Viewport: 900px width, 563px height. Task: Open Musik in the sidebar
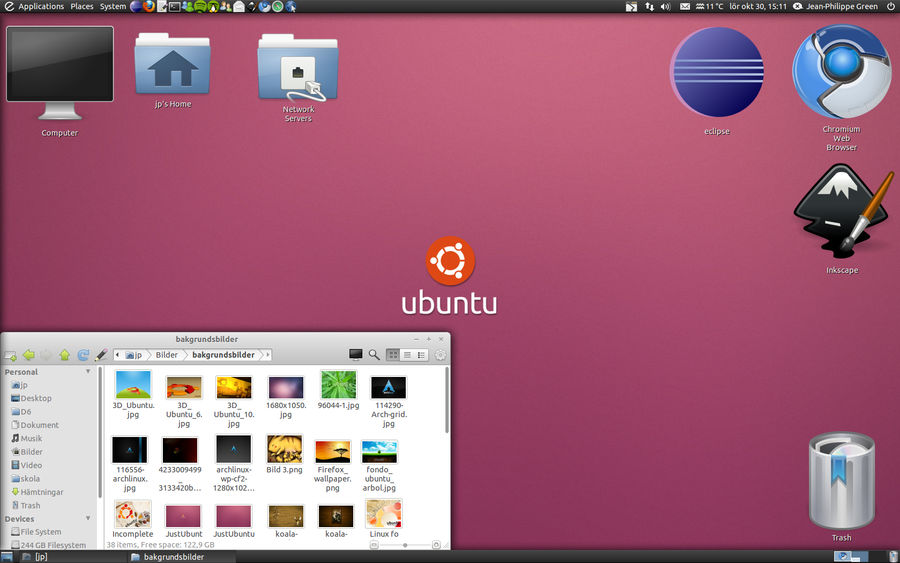(x=26, y=438)
